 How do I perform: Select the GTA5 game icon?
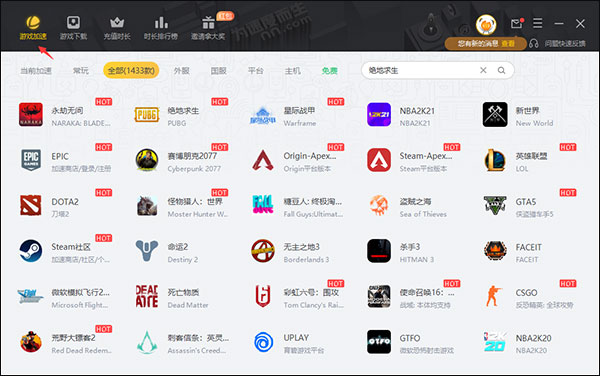[495, 205]
